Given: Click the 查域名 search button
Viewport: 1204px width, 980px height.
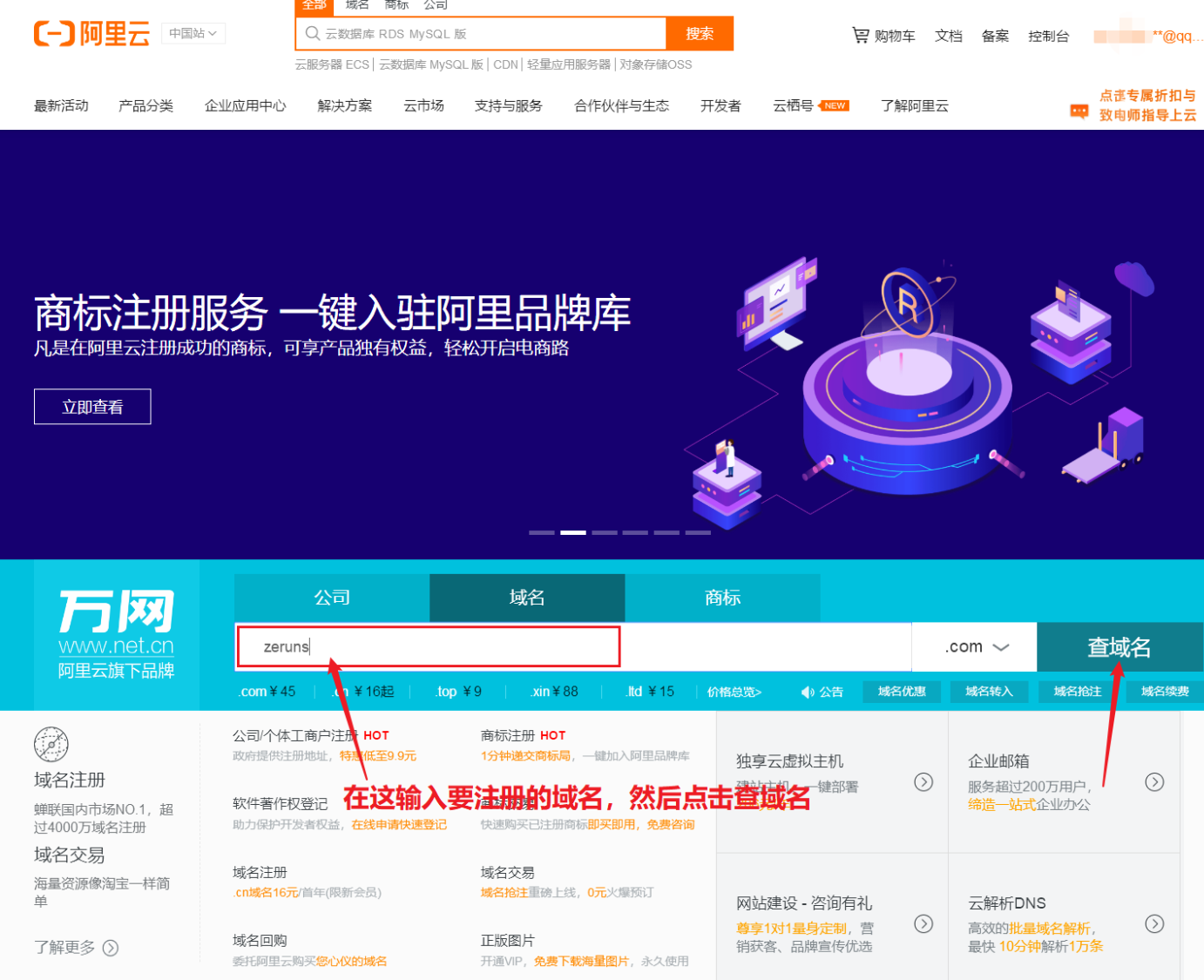Looking at the screenshot, I should 1119,646.
